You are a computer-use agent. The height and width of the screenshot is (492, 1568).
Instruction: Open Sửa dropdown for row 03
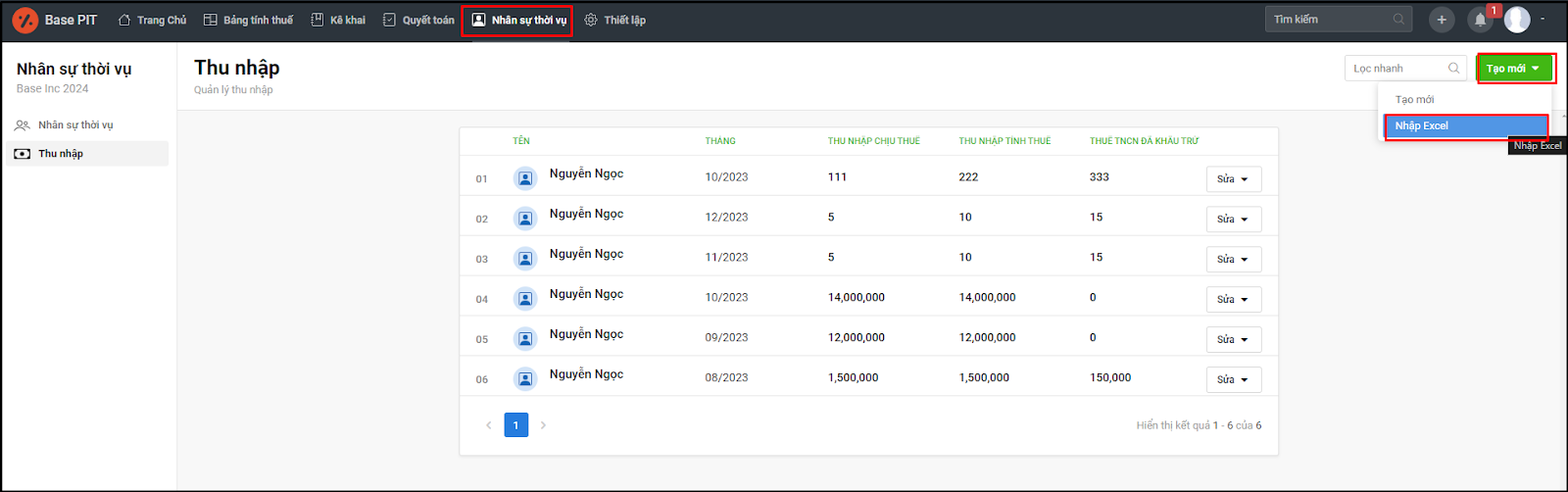click(x=1233, y=260)
